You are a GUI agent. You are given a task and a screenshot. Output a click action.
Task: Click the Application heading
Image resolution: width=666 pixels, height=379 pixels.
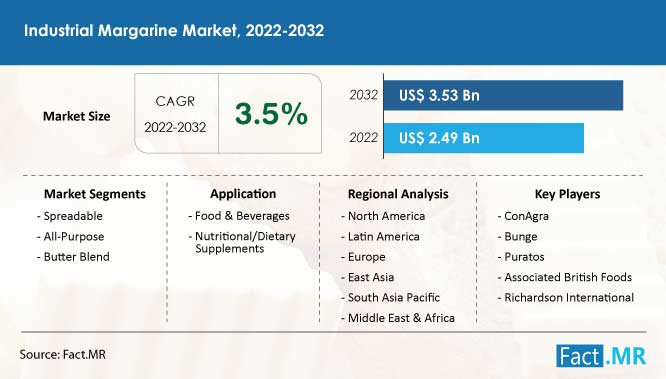[243, 194]
